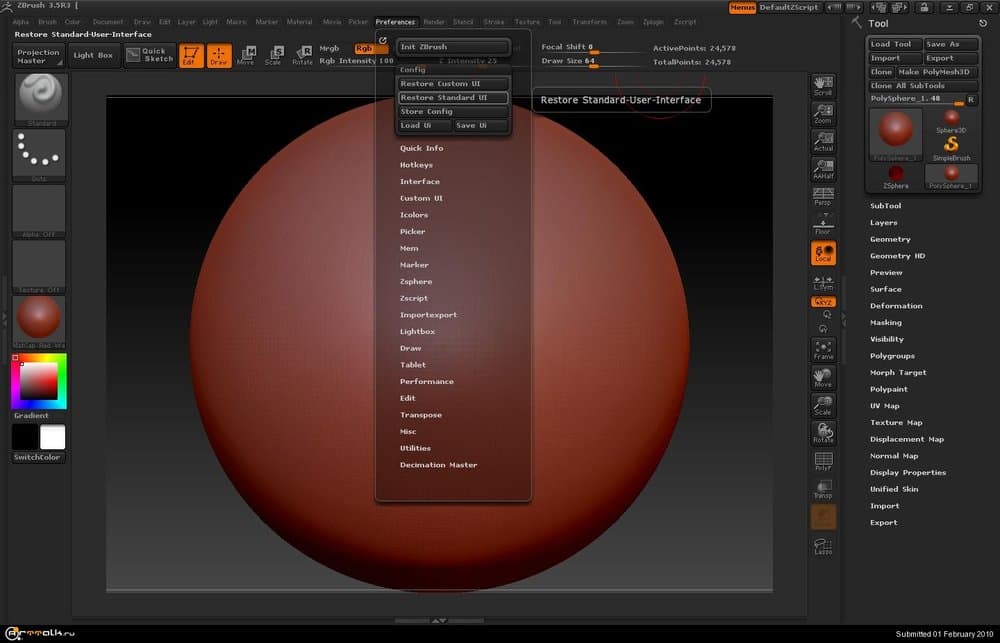Click the Scale icon in right shelf
The width and height of the screenshot is (1000, 643).
pos(823,405)
